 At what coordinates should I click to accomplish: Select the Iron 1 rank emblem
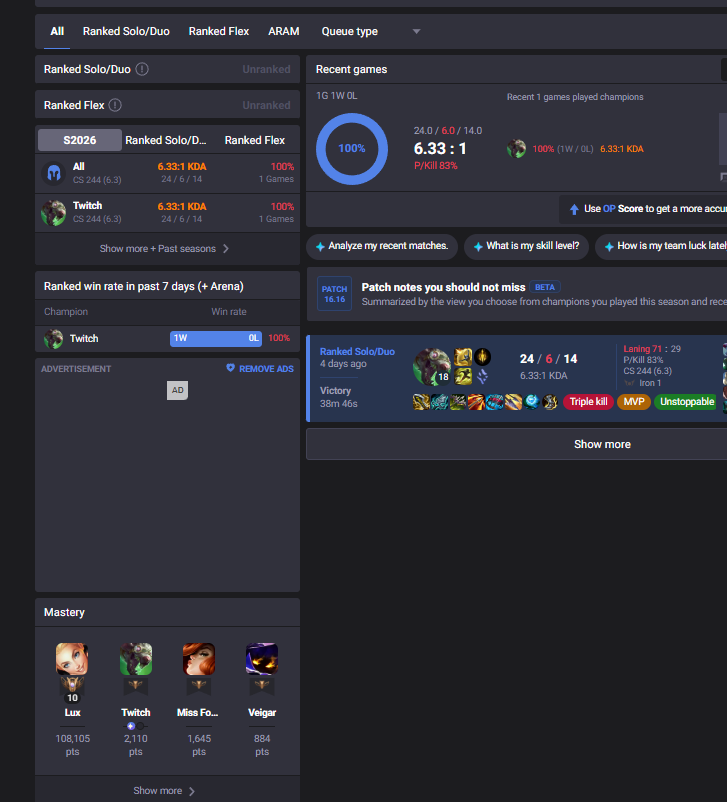point(629,383)
